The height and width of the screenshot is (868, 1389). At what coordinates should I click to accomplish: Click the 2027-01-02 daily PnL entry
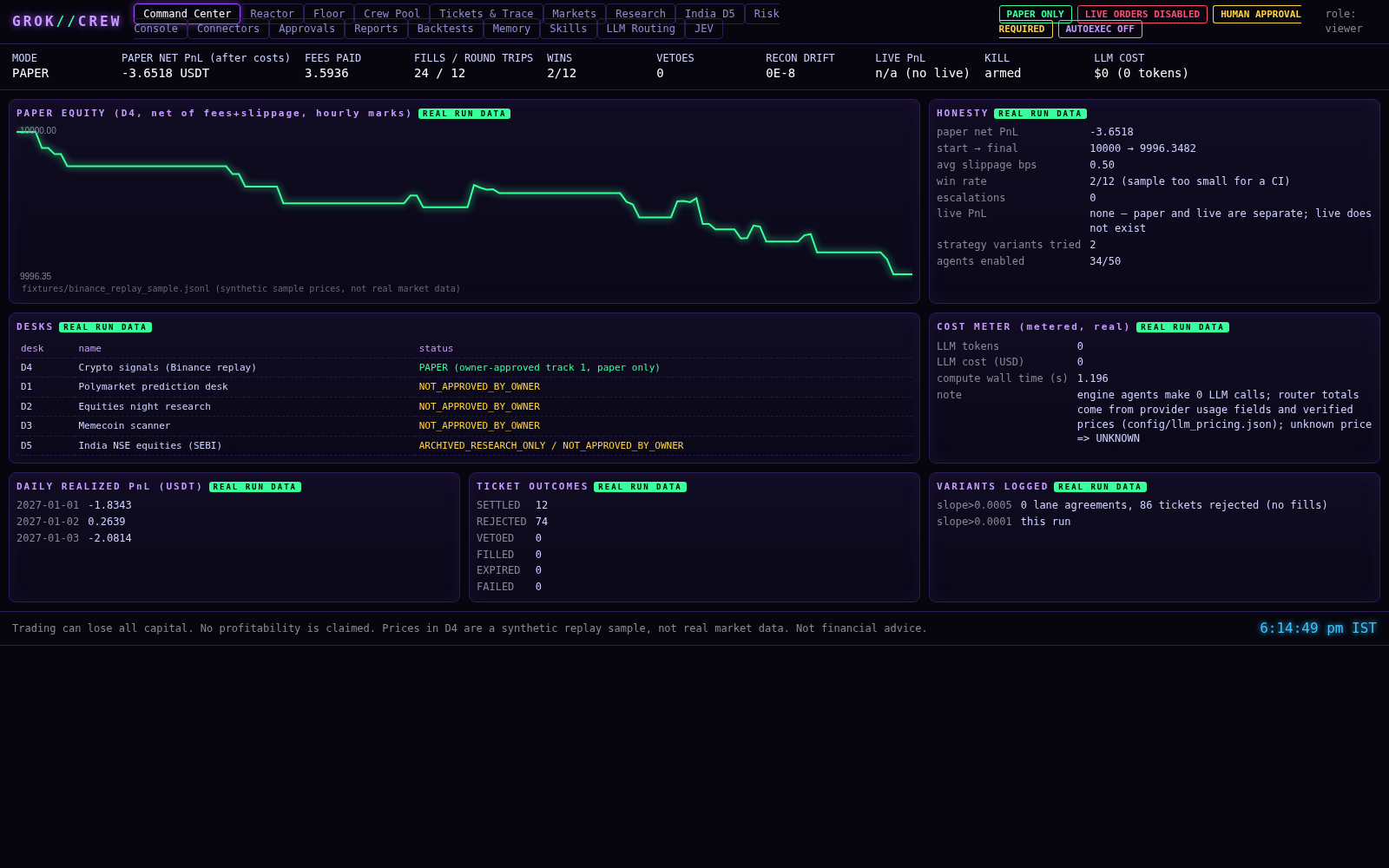(x=71, y=522)
